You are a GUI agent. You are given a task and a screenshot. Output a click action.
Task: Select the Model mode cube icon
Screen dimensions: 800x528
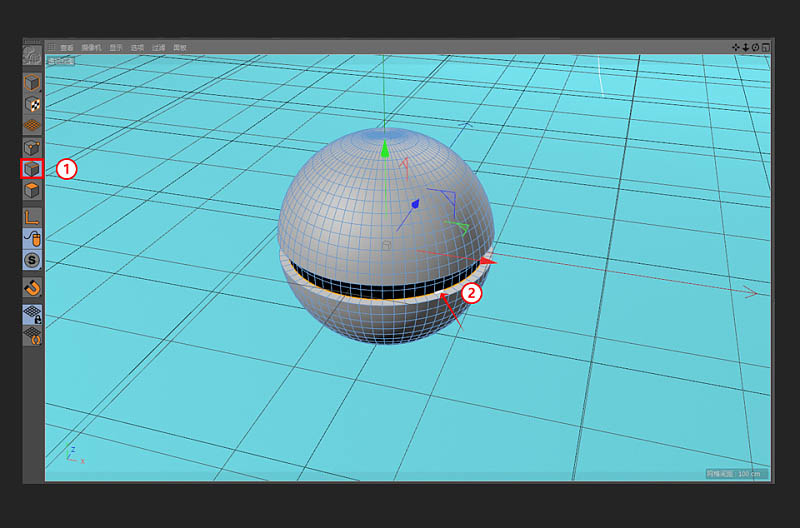32,83
